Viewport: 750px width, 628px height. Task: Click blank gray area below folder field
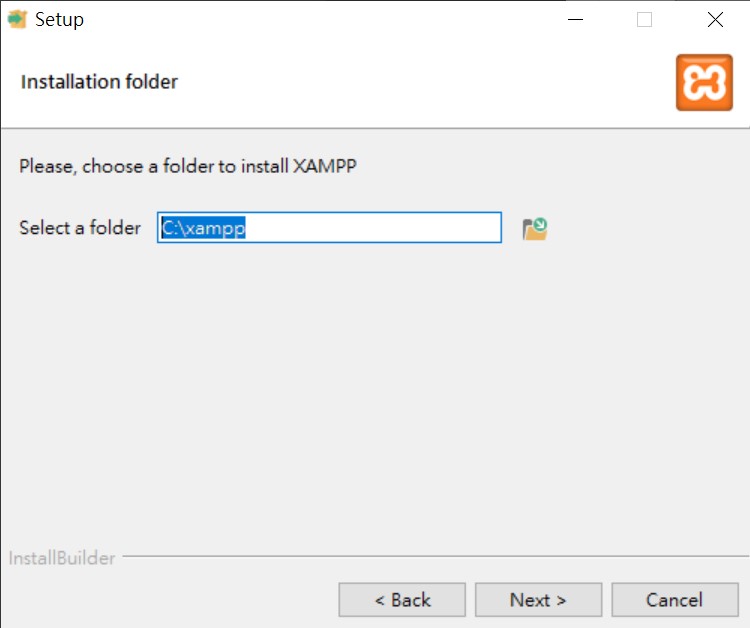pos(373,383)
